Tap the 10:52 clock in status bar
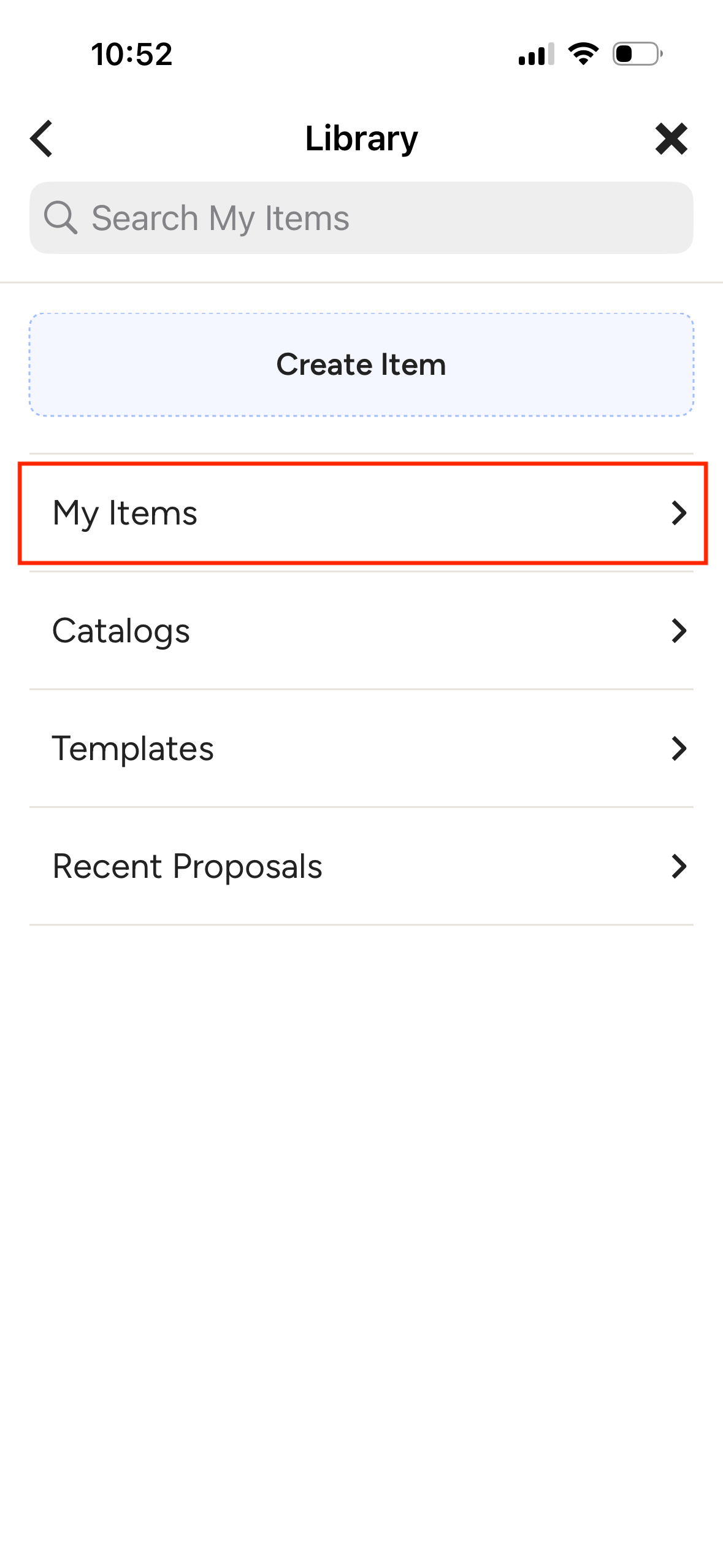Image resolution: width=723 pixels, height=1568 pixels. tap(132, 54)
